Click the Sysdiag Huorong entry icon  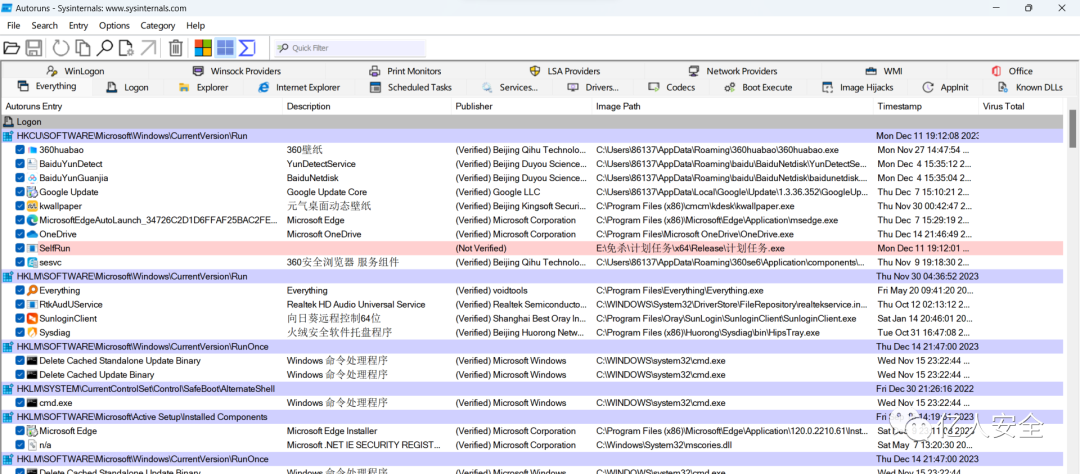point(32,333)
